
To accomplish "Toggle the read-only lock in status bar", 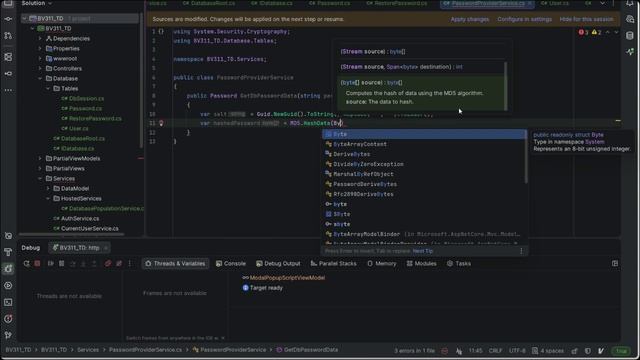I will 574,351.
